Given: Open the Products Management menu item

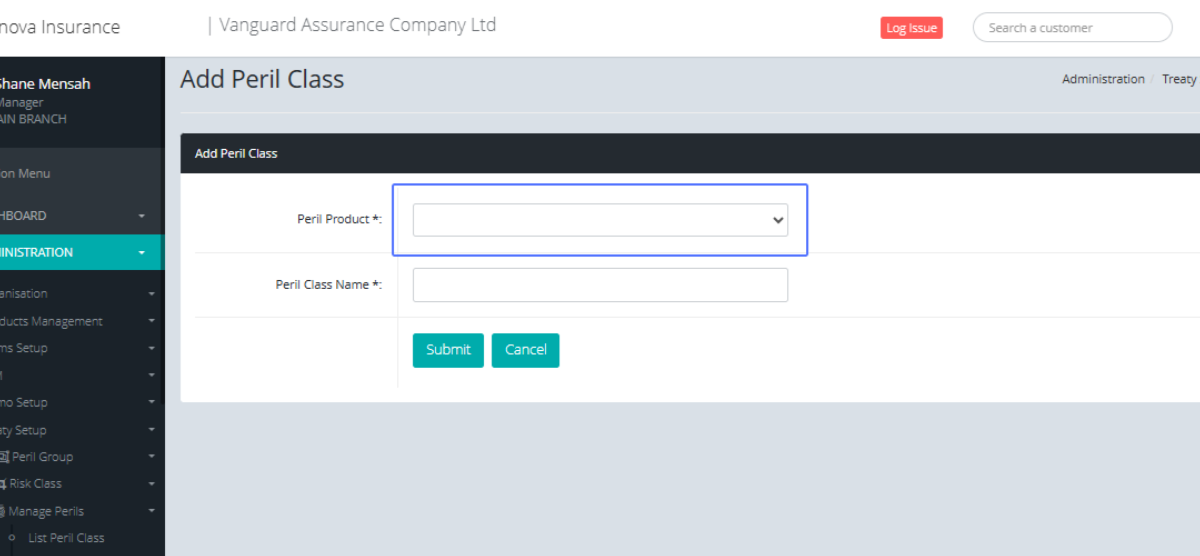Looking at the screenshot, I should point(55,322).
